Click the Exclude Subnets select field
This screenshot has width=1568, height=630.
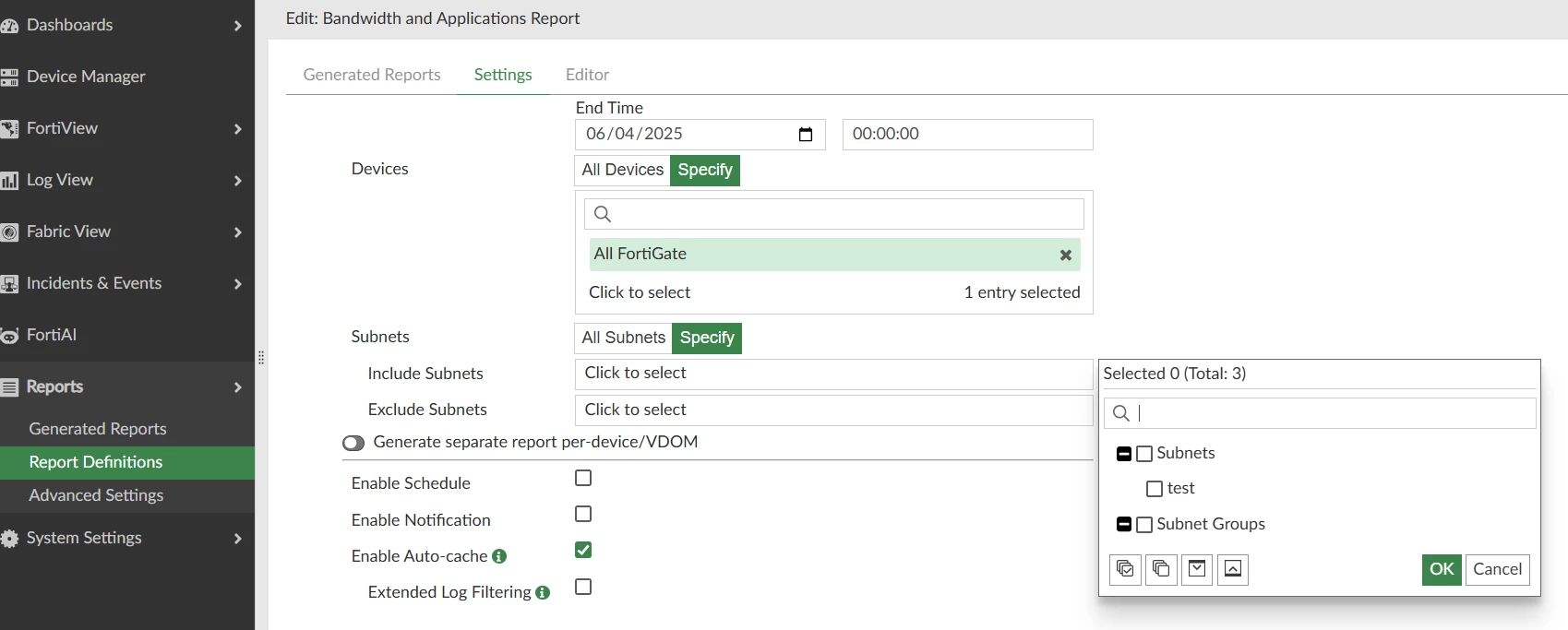tap(834, 410)
